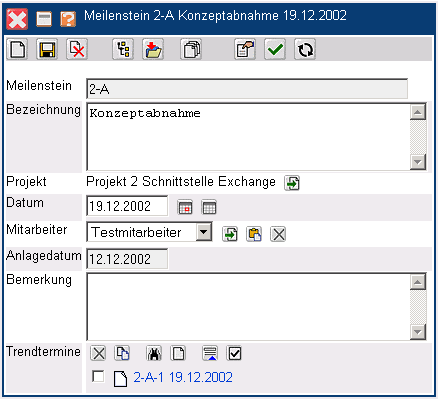Click clipboard paste icon beside Mitarbeiter

pos(254,234)
